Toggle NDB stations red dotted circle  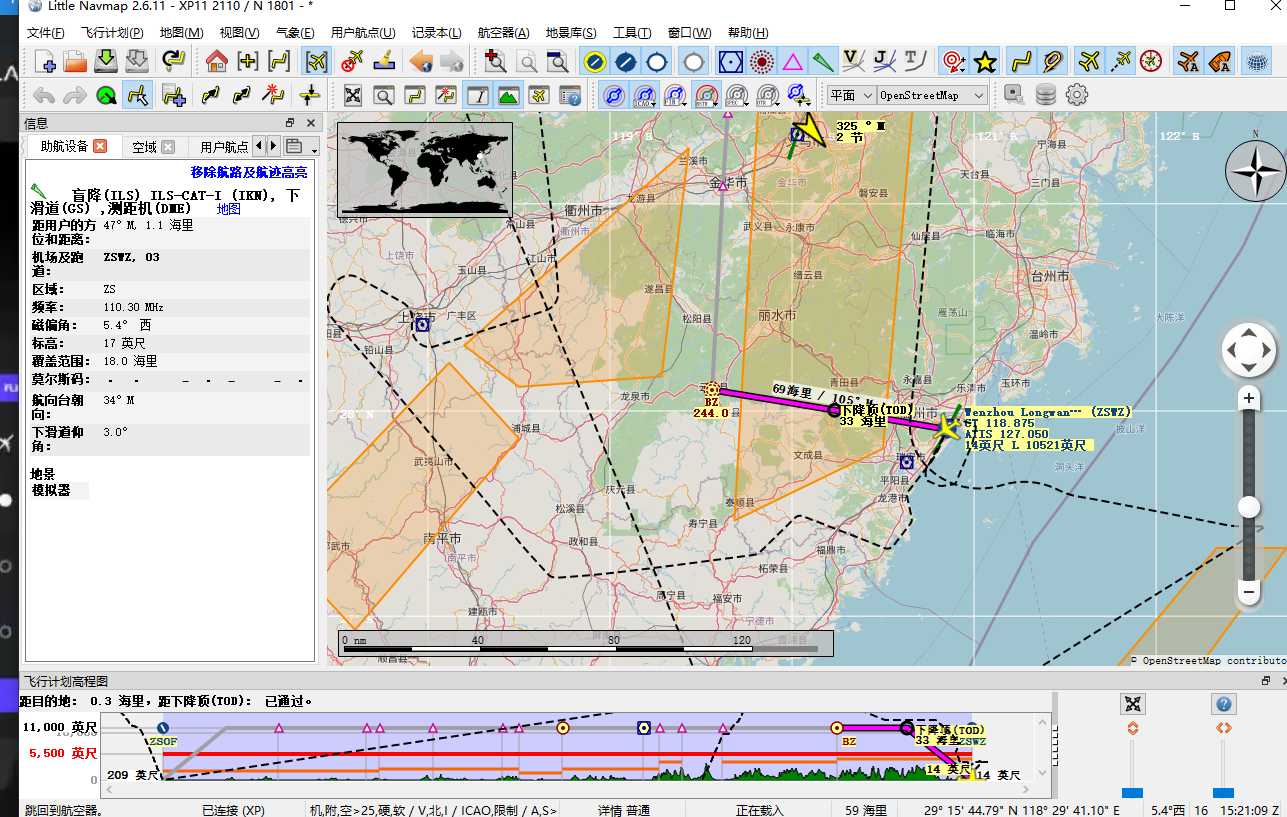[762, 62]
